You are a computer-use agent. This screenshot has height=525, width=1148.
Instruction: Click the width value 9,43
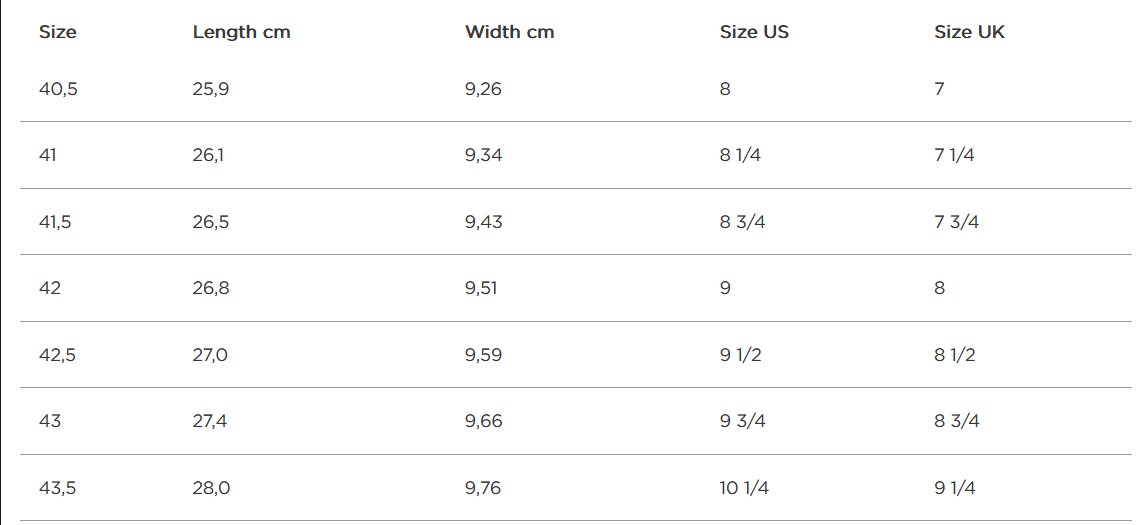(x=483, y=222)
